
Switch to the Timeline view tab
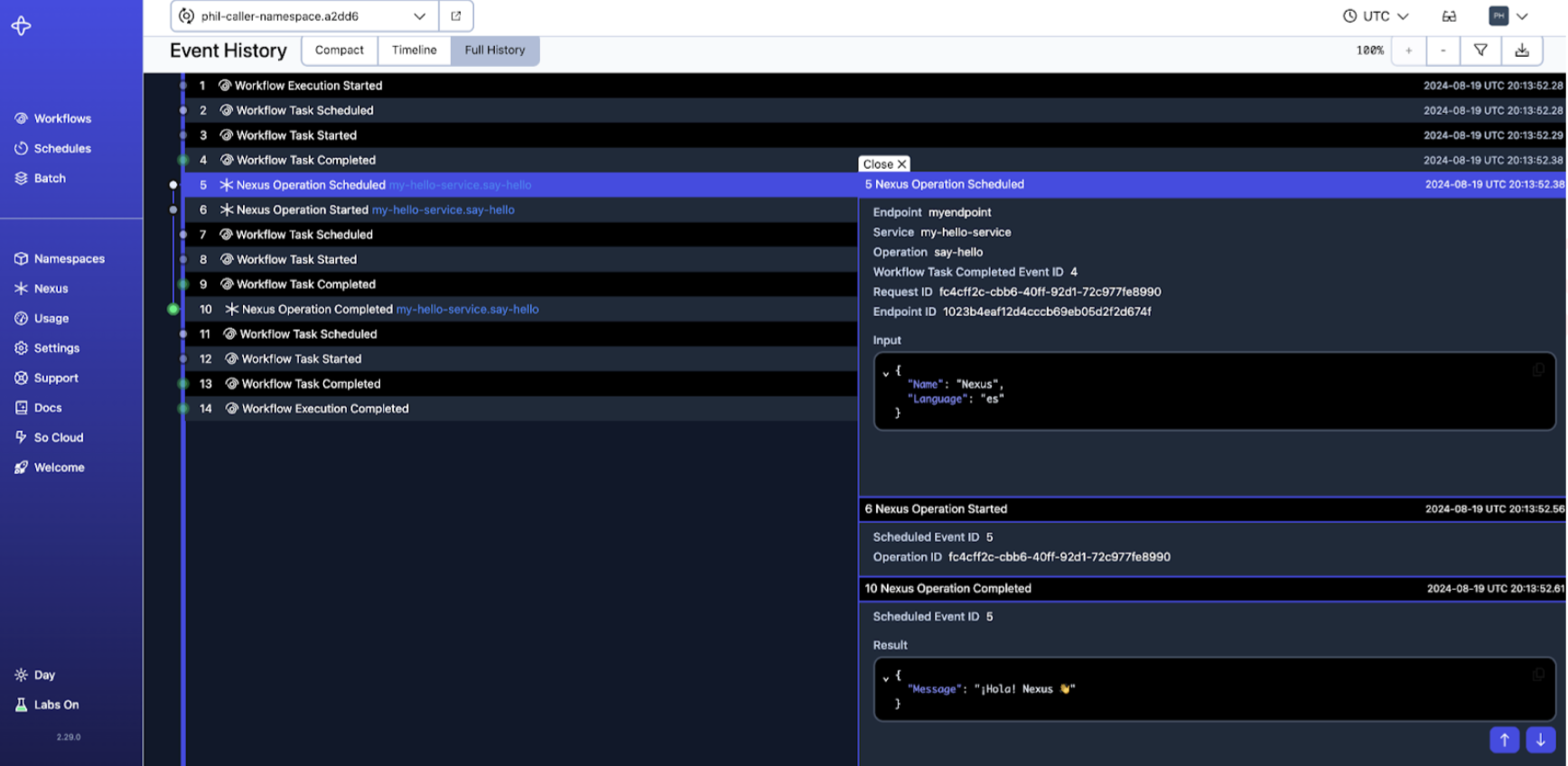414,51
